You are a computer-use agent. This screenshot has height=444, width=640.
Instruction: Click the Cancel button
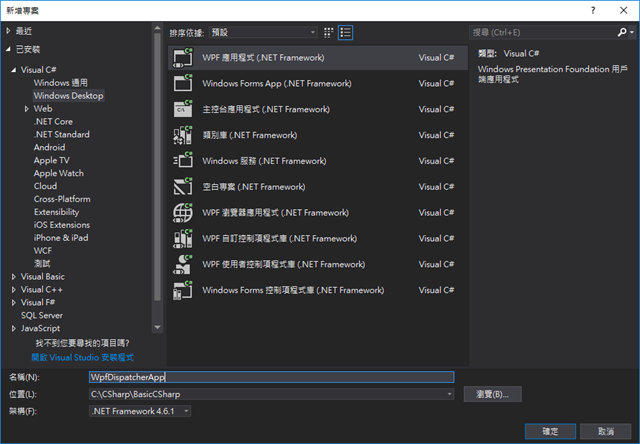[x=606, y=431]
